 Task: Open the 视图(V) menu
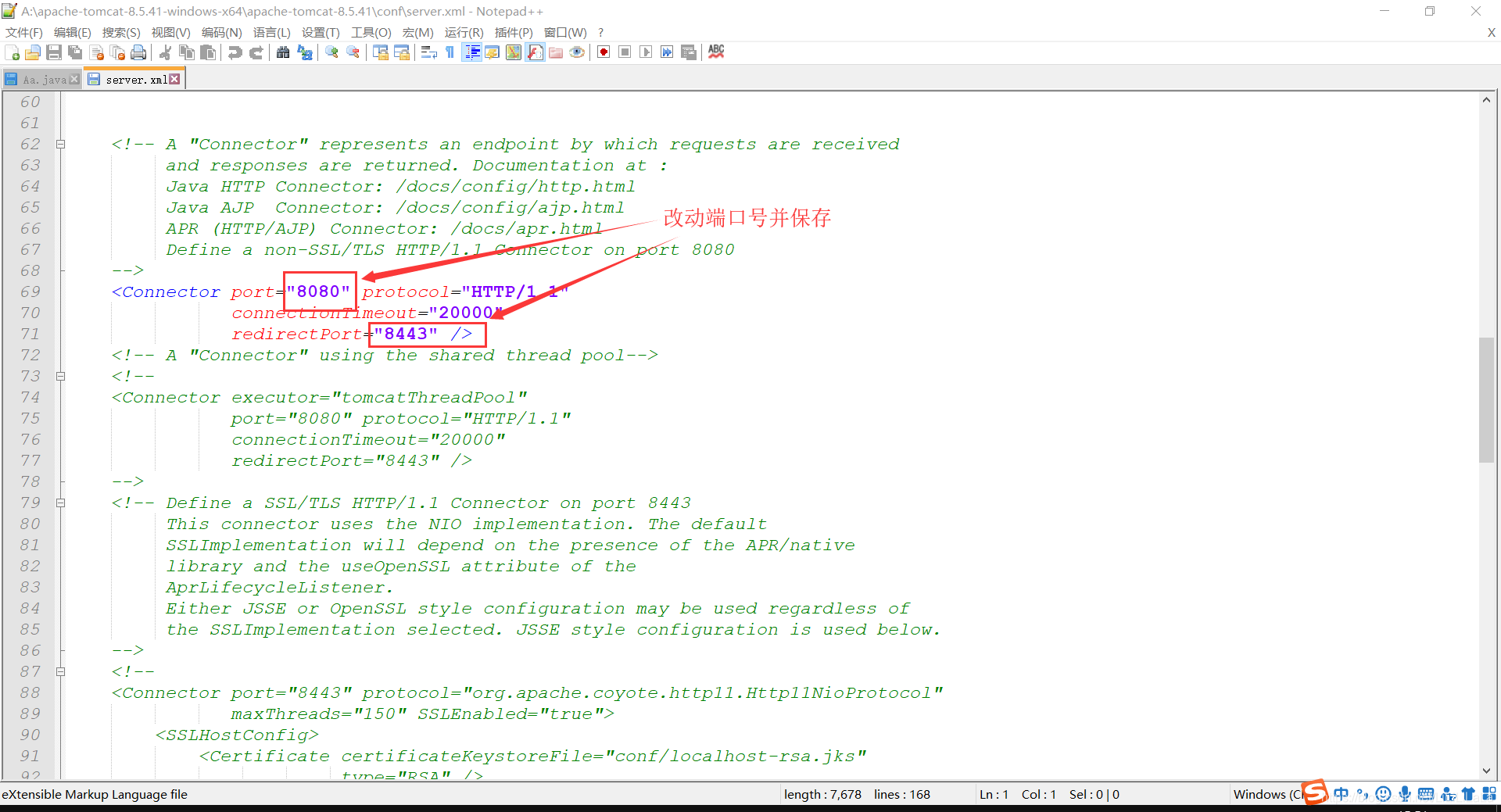click(x=171, y=32)
